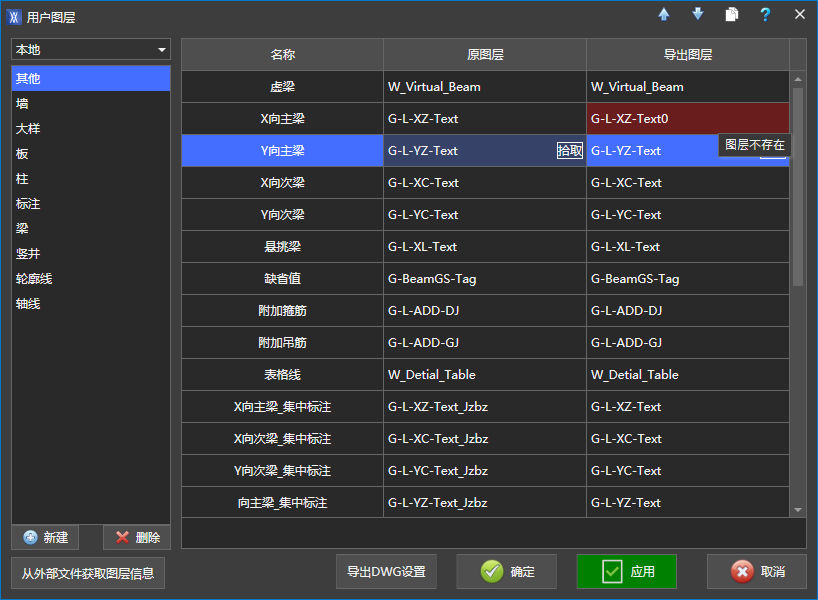Click the table scrollbar down arrow
The width and height of the screenshot is (818, 600).
click(798, 509)
